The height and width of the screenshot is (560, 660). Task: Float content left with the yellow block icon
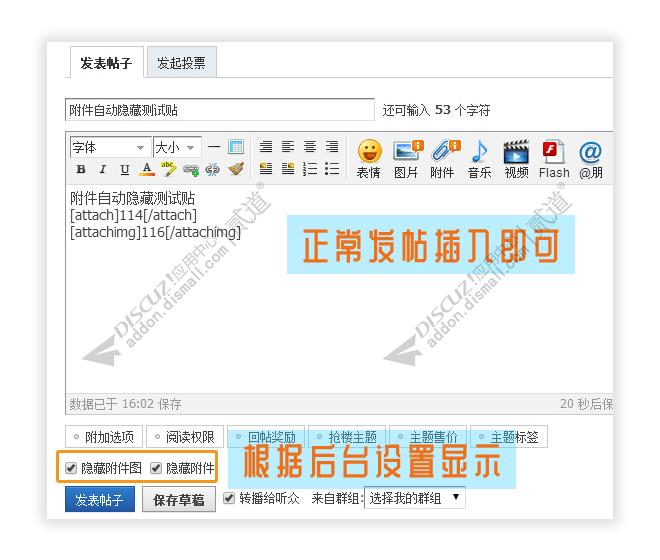[x=266, y=169]
